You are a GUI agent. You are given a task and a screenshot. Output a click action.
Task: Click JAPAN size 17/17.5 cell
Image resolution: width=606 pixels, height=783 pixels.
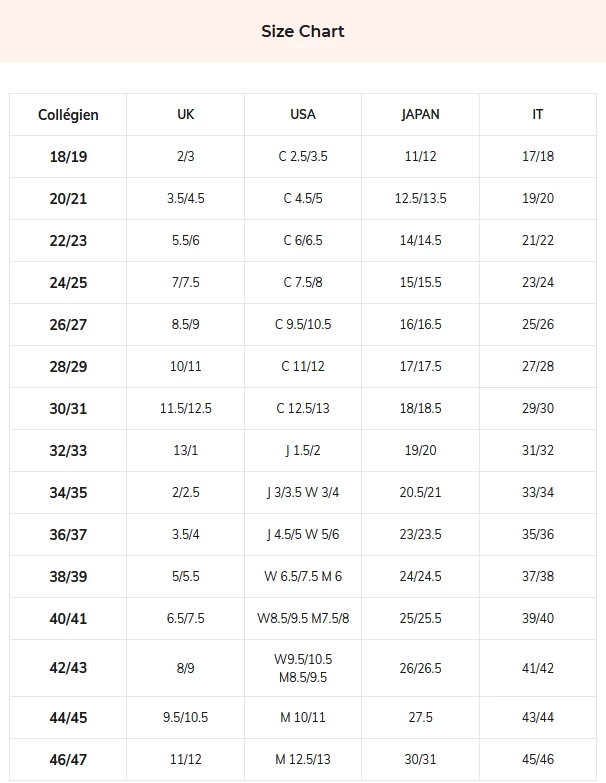click(420, 367)
